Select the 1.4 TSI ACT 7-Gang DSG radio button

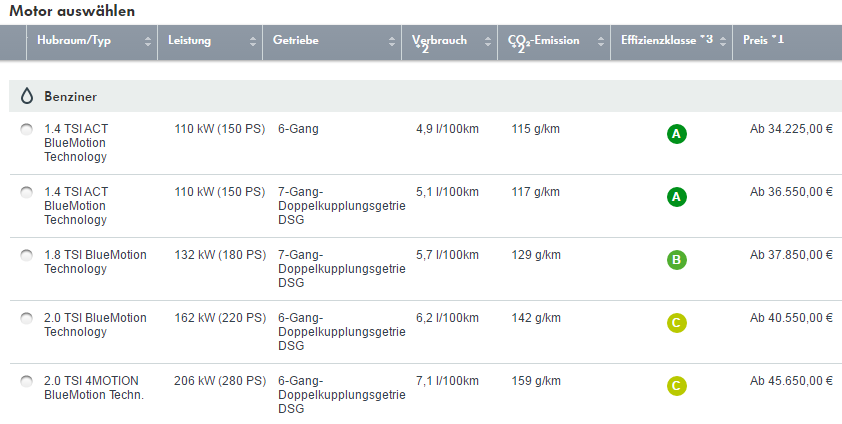(x=26, y=192)
